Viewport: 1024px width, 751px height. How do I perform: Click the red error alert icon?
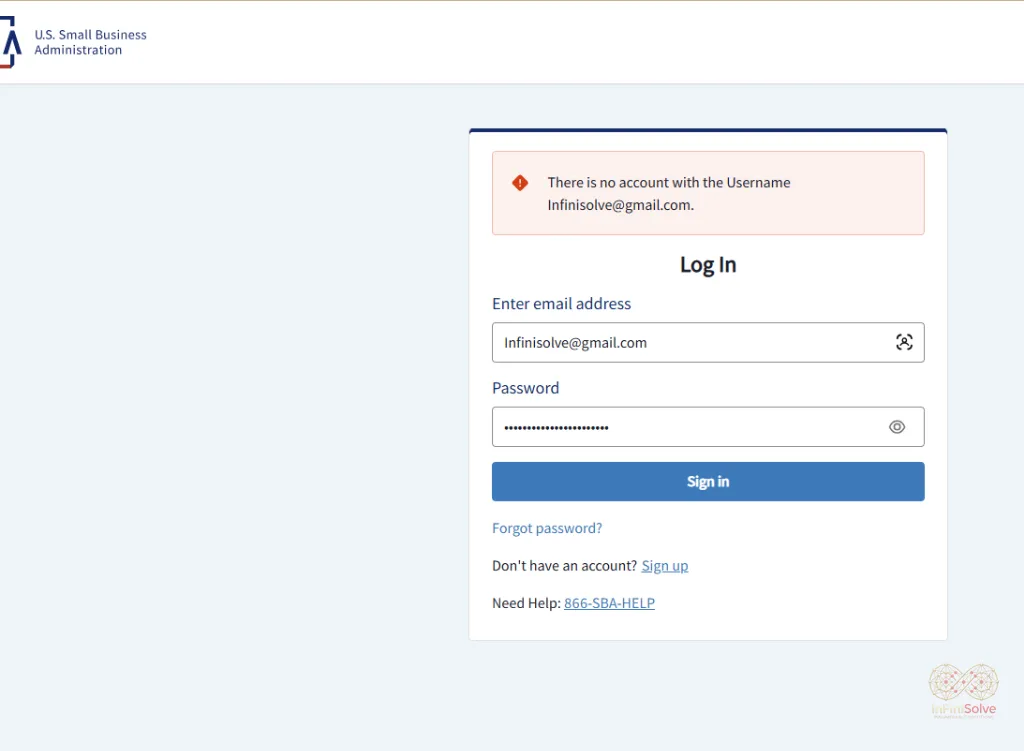520,183
